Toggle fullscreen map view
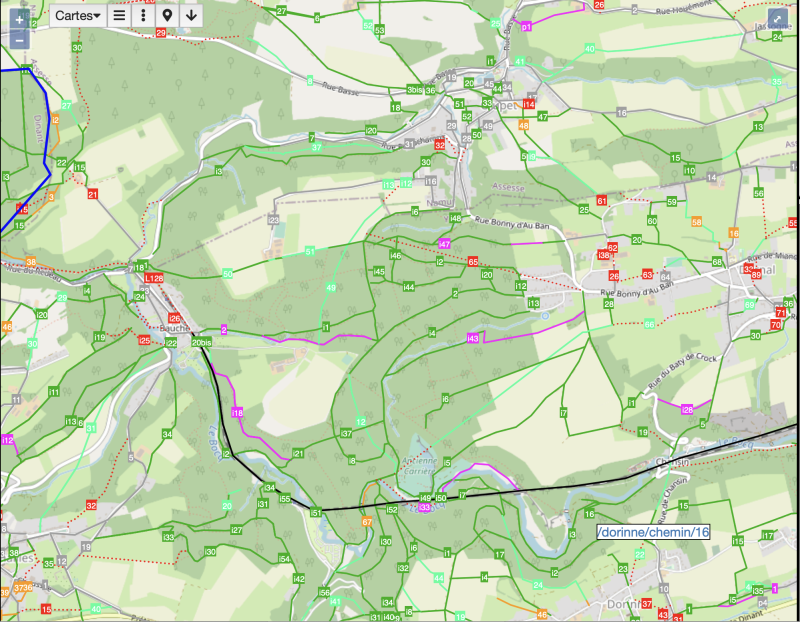800x622 pixels. pos(777,16)
